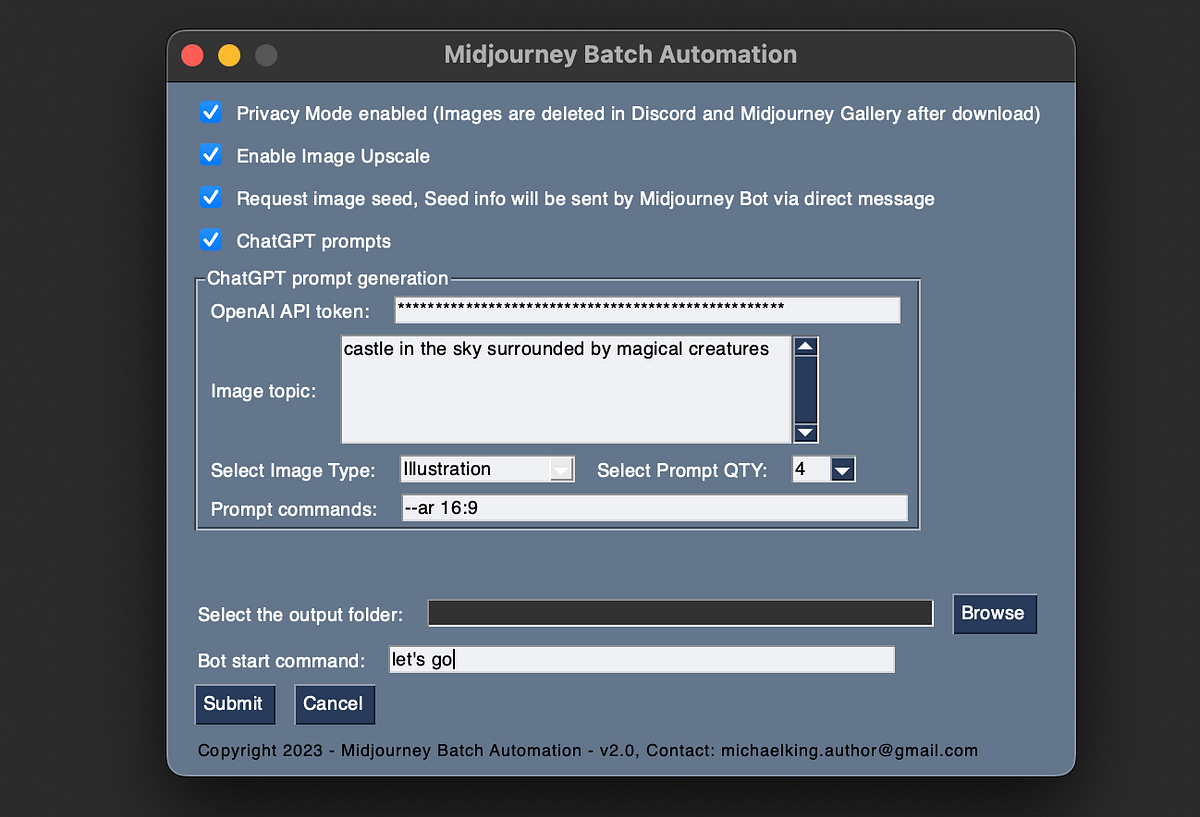Disable ChatGPT prompts
The width and height of the screenshot is (1200, 817).
coord(210,240)
